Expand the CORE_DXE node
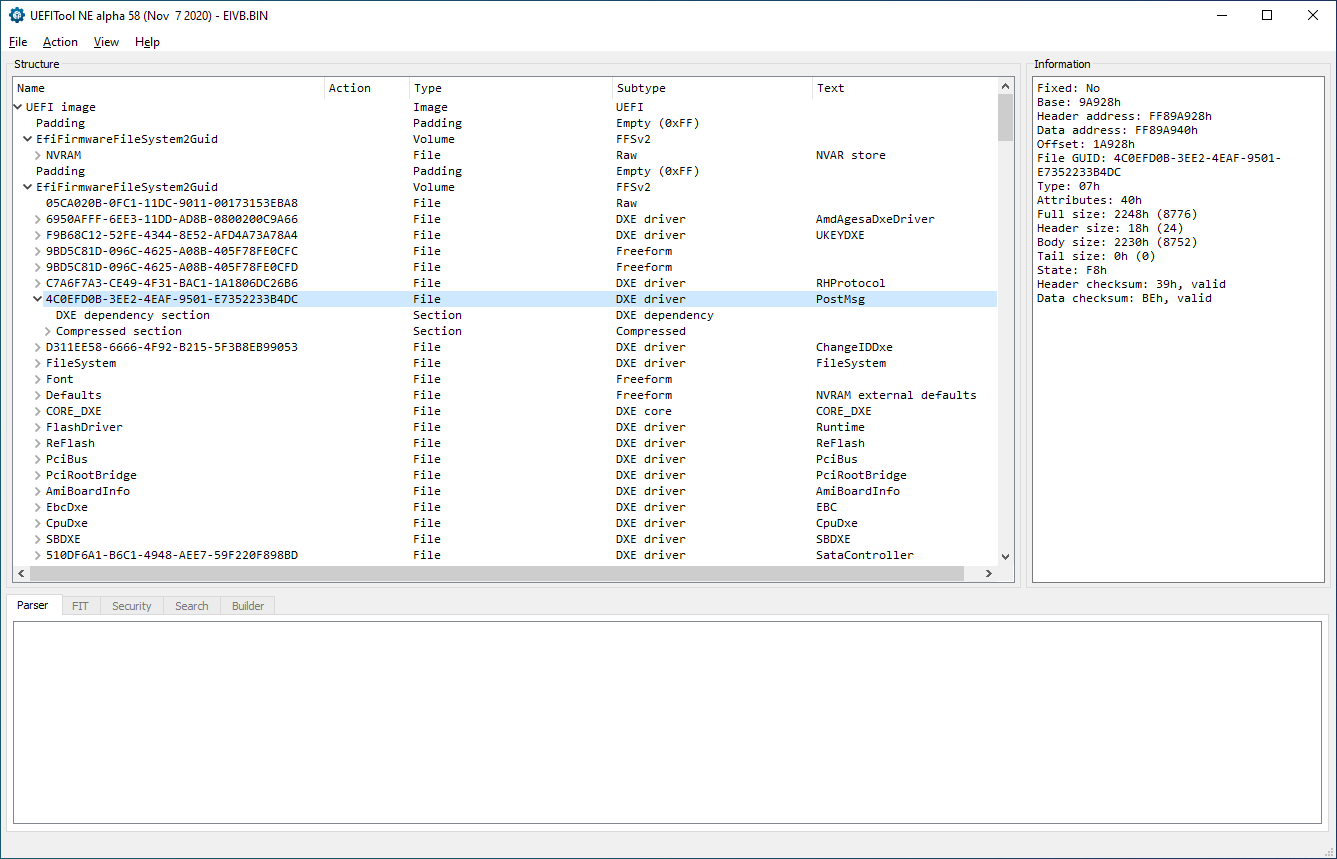This screenshot has width=1337, height=859. (x=38, y=411)
